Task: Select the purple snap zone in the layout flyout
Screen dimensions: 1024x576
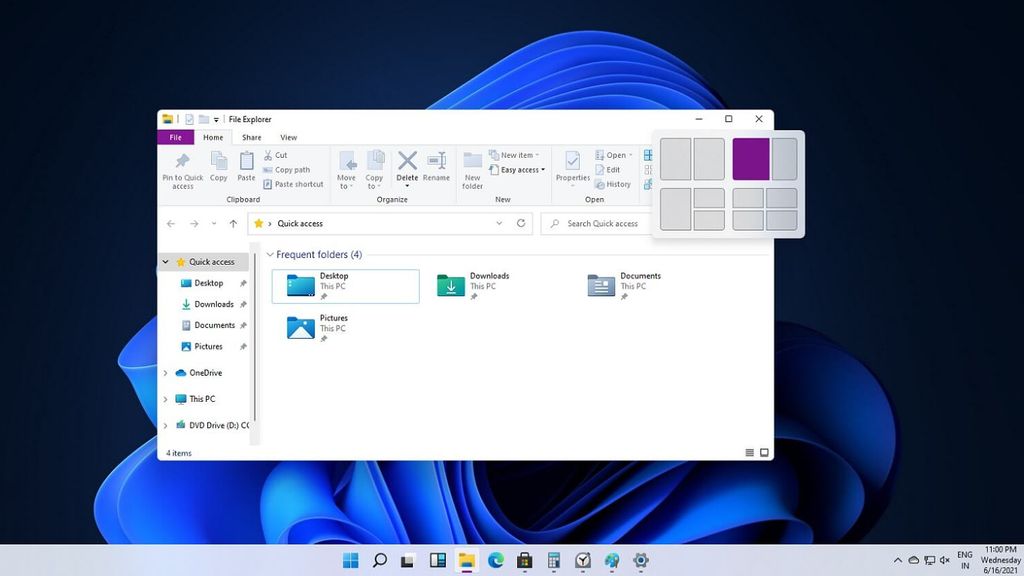Action: (x=751, y=158)
